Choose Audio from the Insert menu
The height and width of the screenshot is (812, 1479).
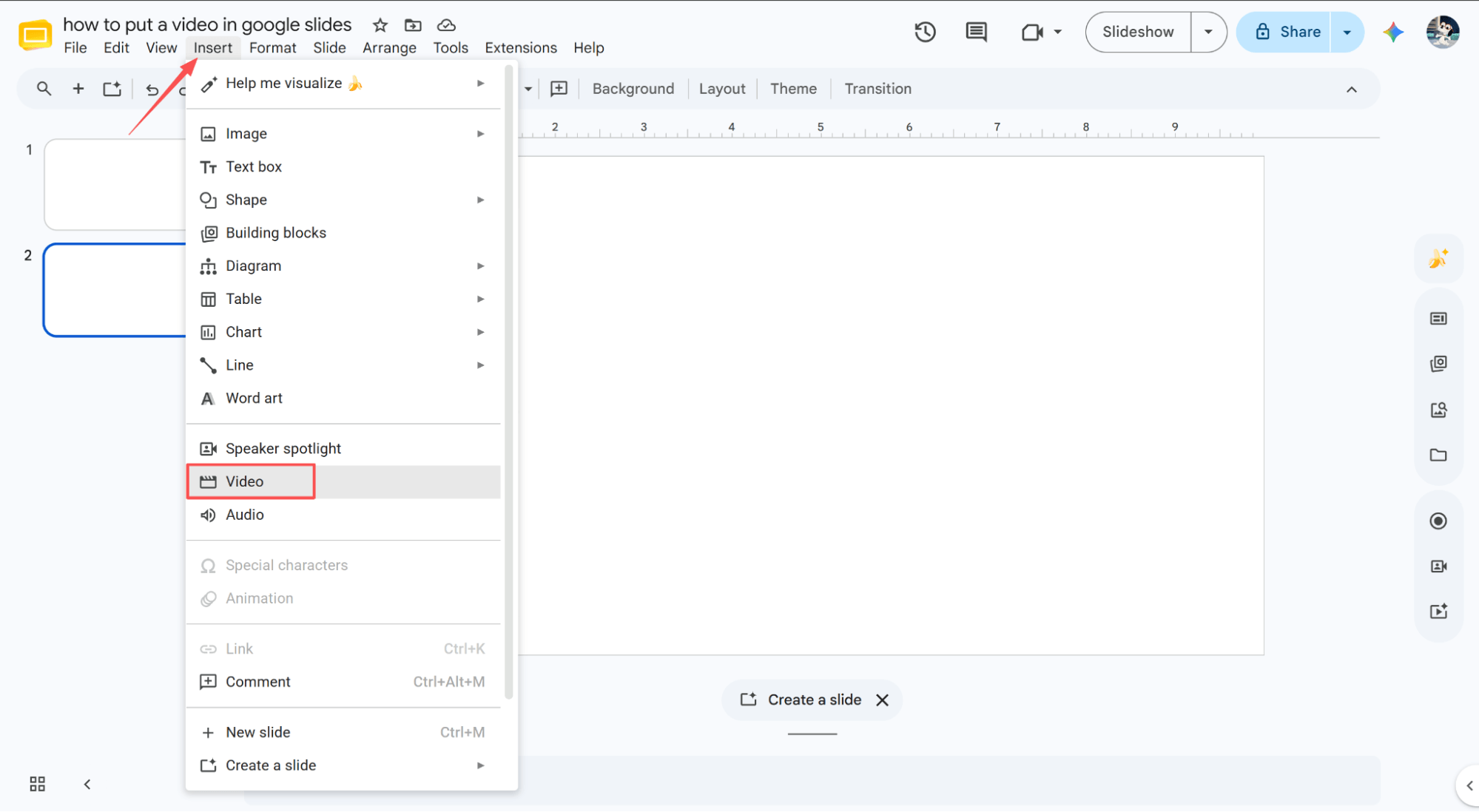click(344, 515)
